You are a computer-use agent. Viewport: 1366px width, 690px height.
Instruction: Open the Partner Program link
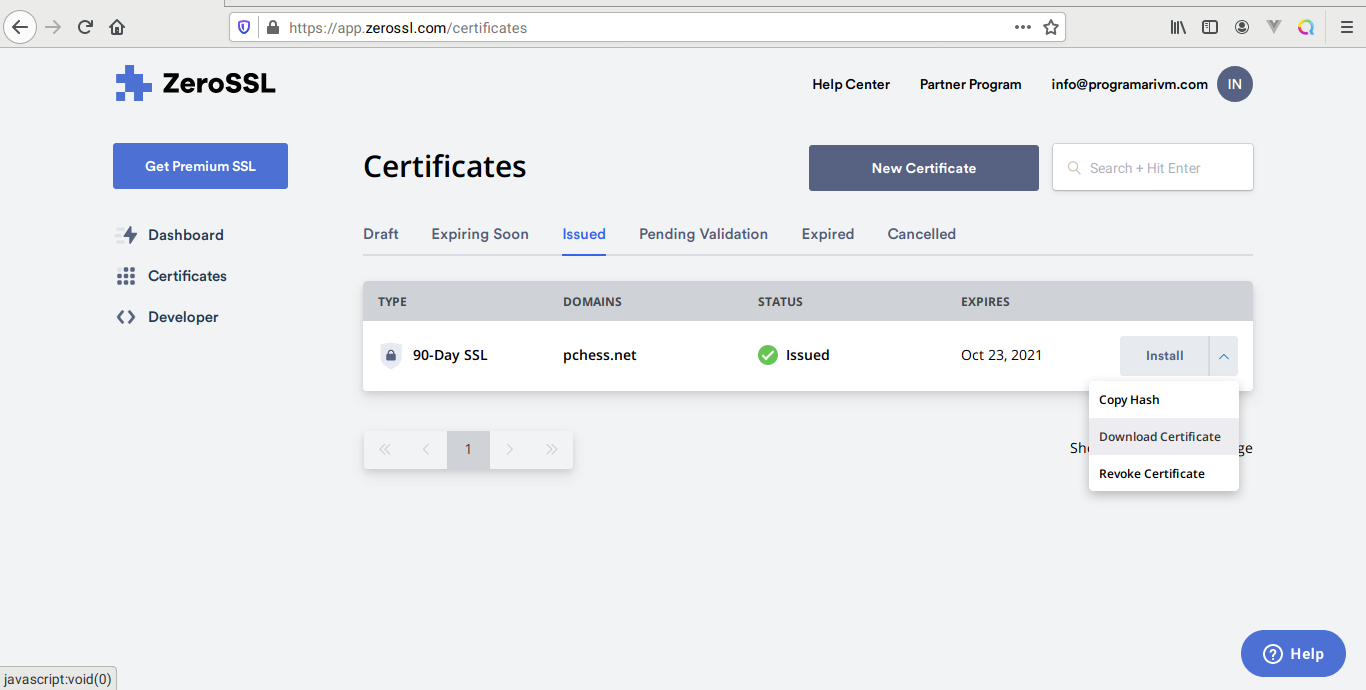click(971, 85)
